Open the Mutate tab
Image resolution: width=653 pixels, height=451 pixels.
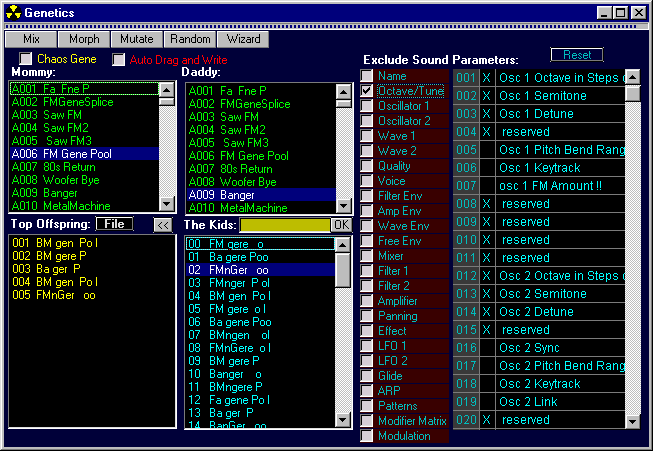(135, 39)
